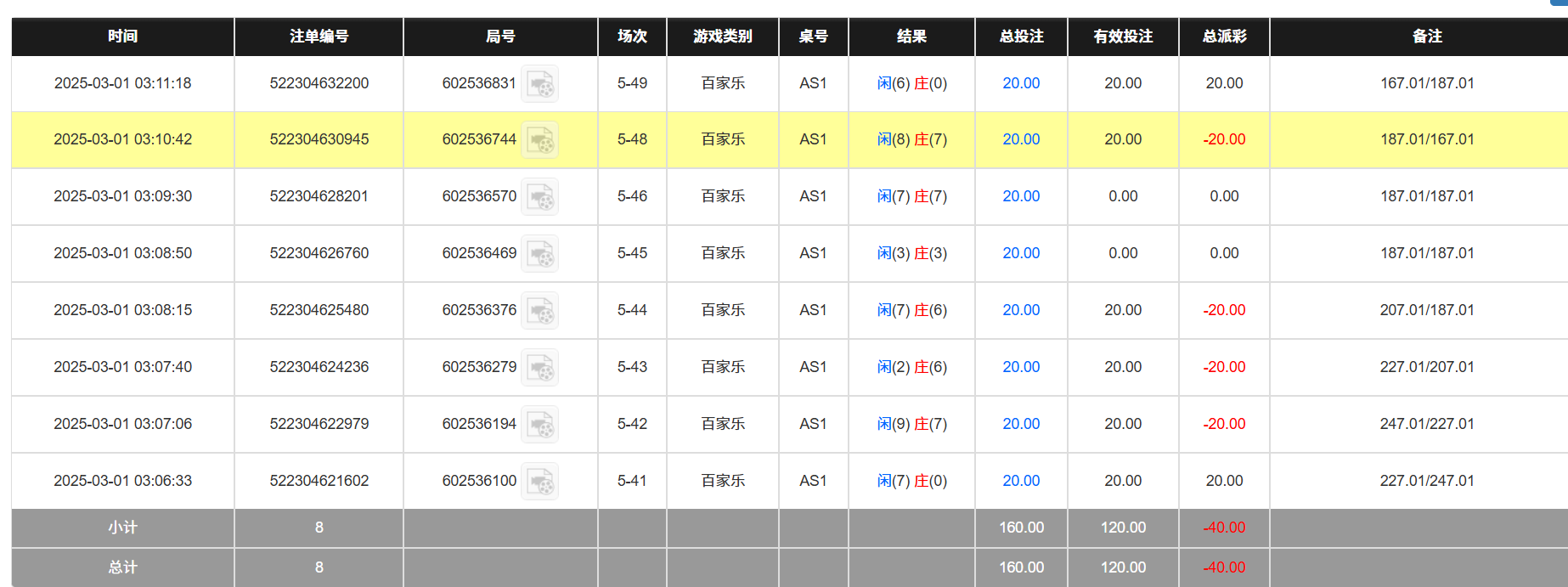This screenshot has height=587, width=1568.
Task: Open video replay for round 602536570
Action: click(539, 196)
